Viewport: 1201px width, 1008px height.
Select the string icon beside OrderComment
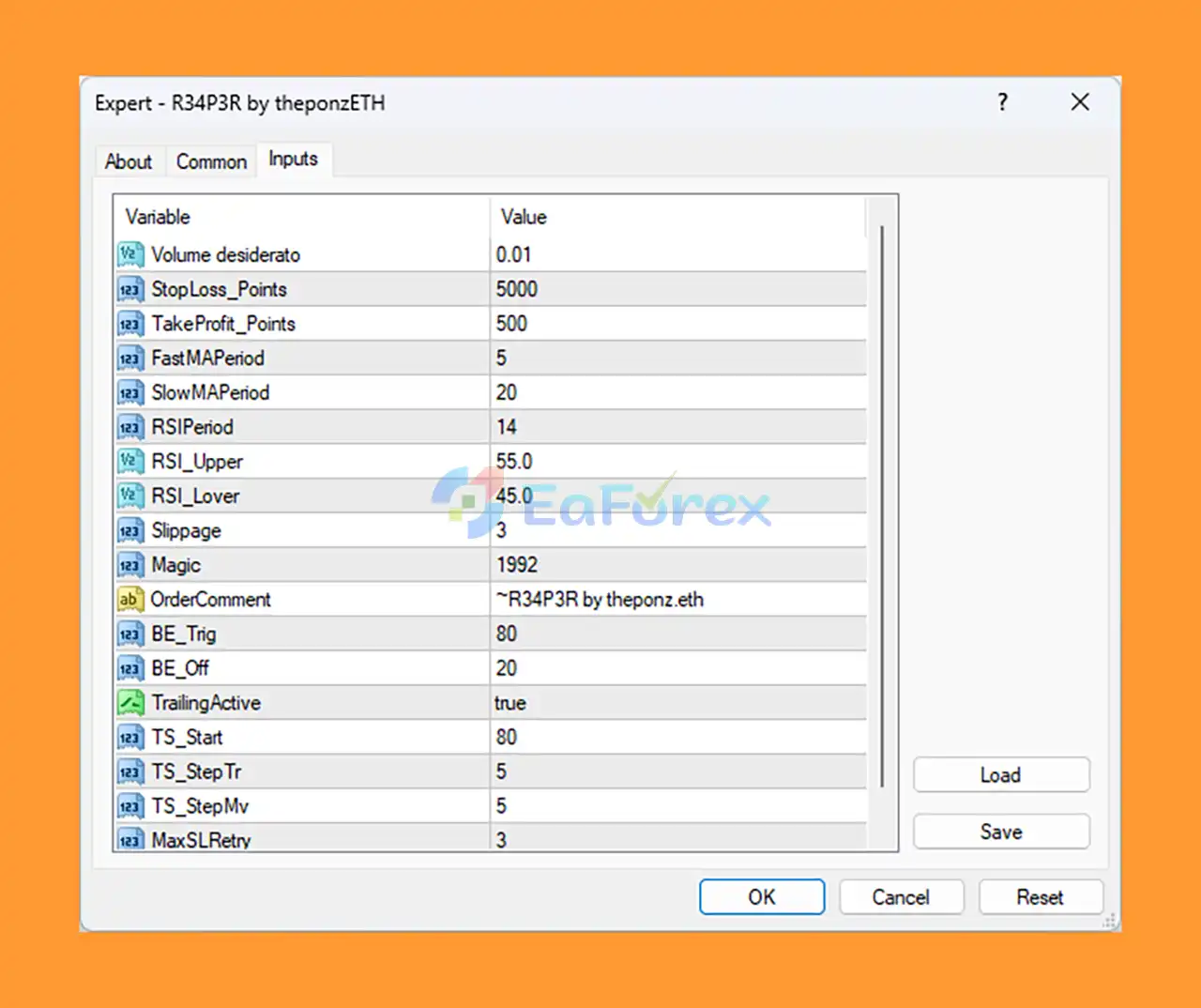(129, 600)
